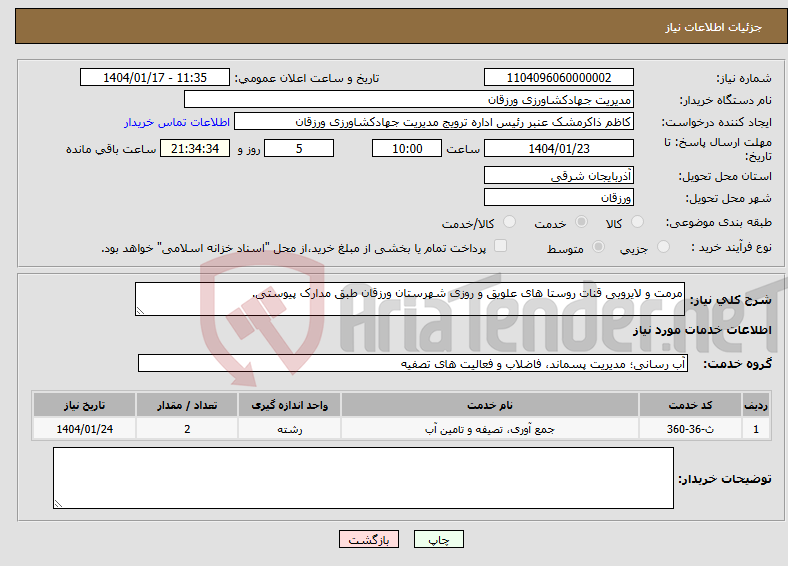Click the کد خدمت column header
This screenshot has height=566, width=788.
(x=691, y=405)
